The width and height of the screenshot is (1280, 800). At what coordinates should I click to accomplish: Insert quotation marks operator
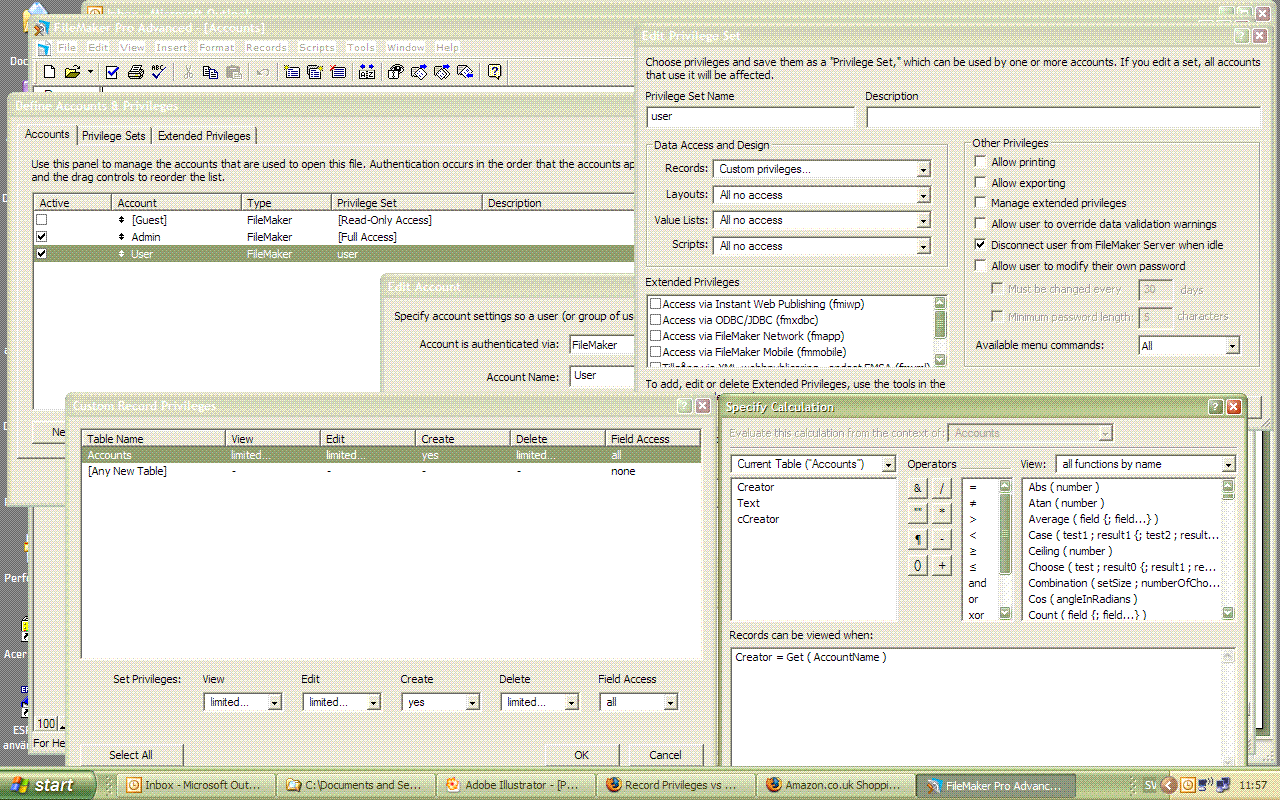[918, 513]
